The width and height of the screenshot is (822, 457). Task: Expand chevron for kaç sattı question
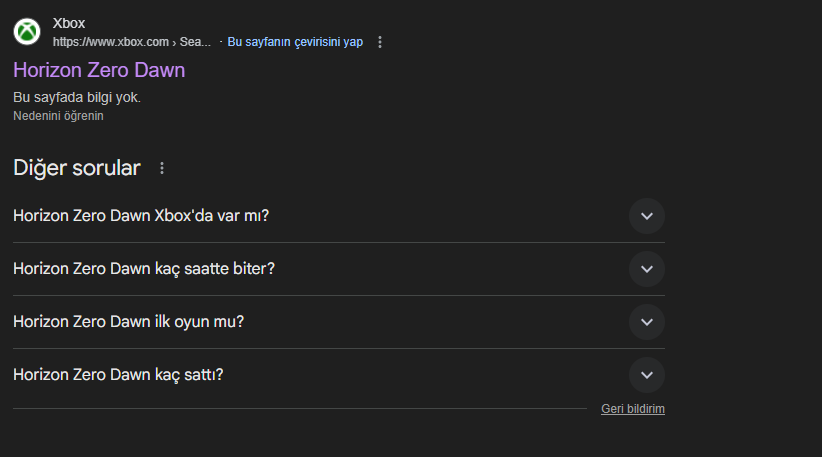[647, 375]
